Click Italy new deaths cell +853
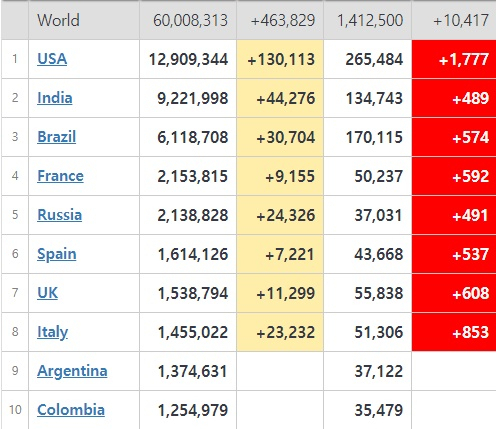The image size is (496, 429). pos(454,332)
